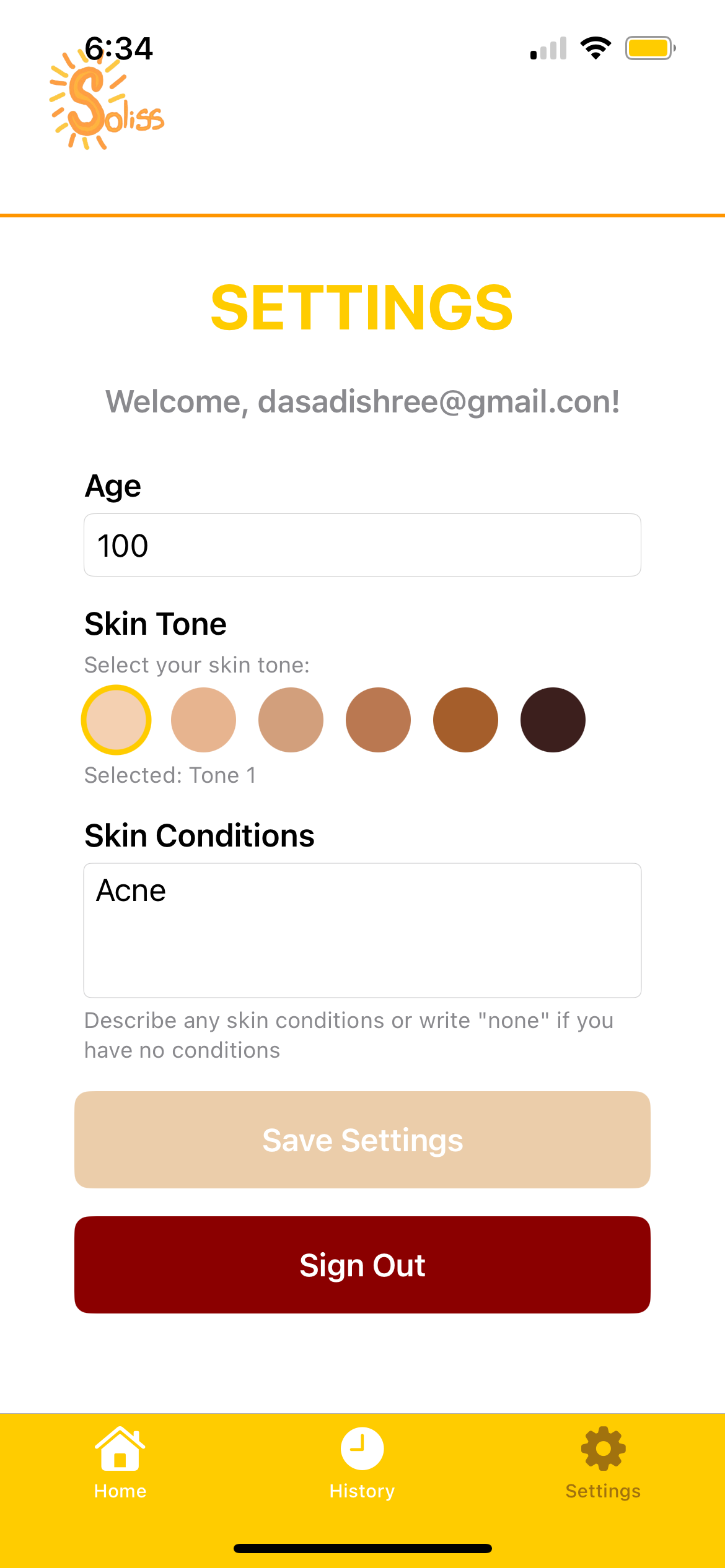Tap the battery status icon

[x=650, y=48]
